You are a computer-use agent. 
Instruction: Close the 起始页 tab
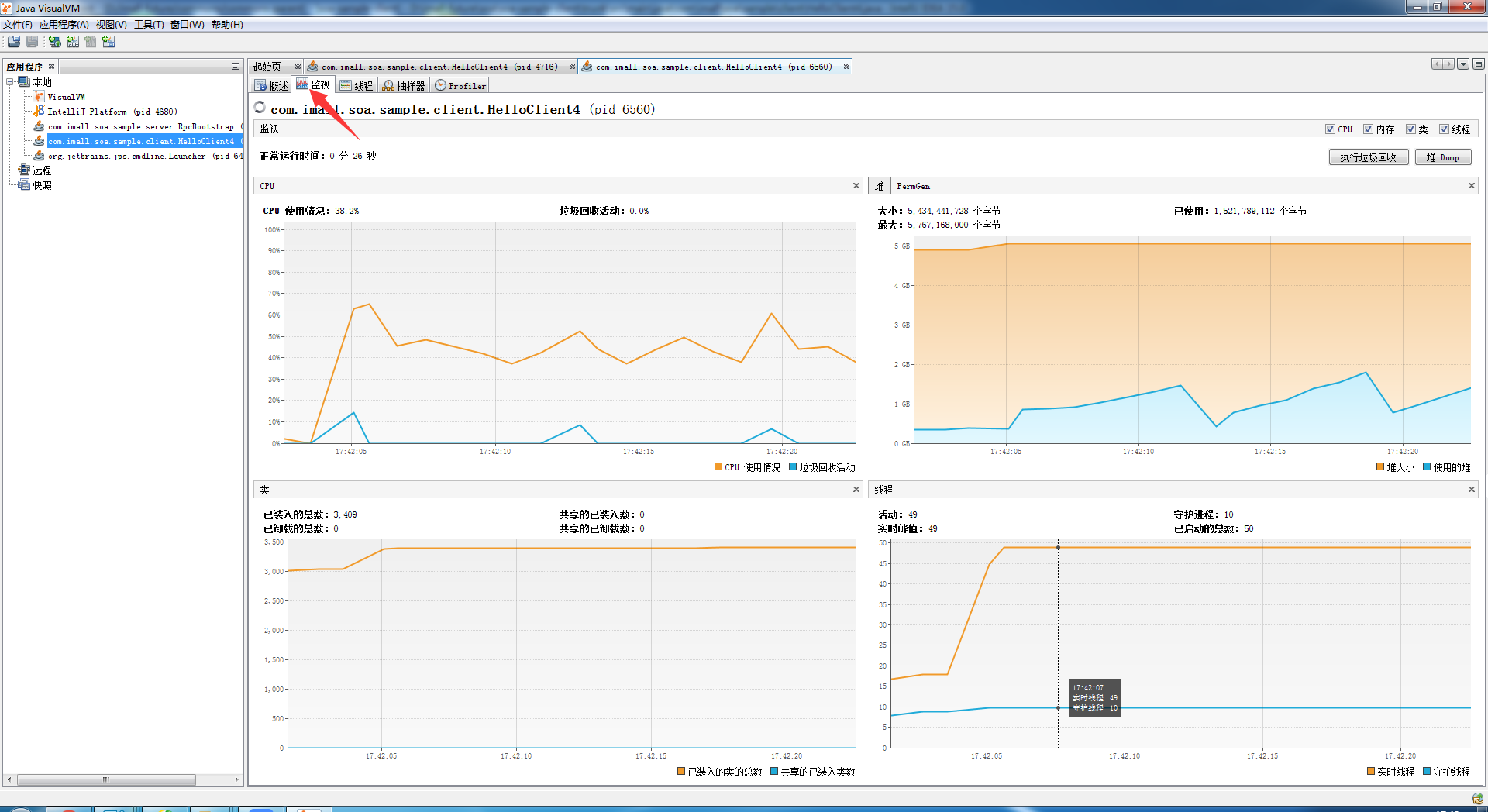pos(298,67)
